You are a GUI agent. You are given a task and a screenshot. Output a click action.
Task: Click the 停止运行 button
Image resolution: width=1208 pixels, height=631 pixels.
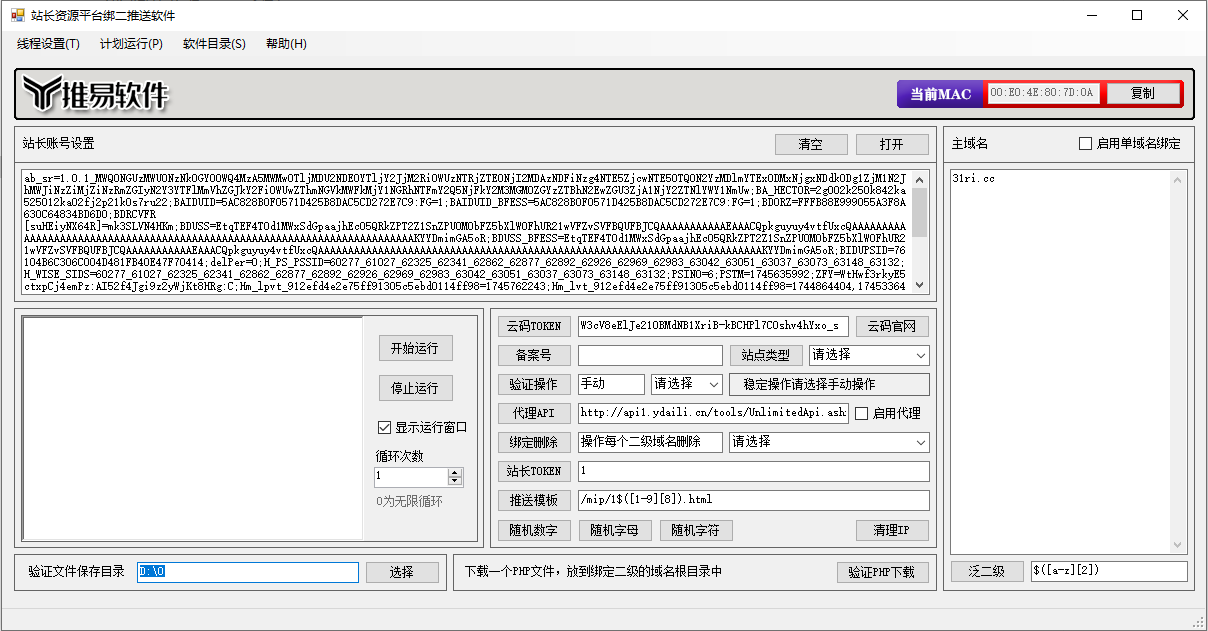(x=415, y=388)
